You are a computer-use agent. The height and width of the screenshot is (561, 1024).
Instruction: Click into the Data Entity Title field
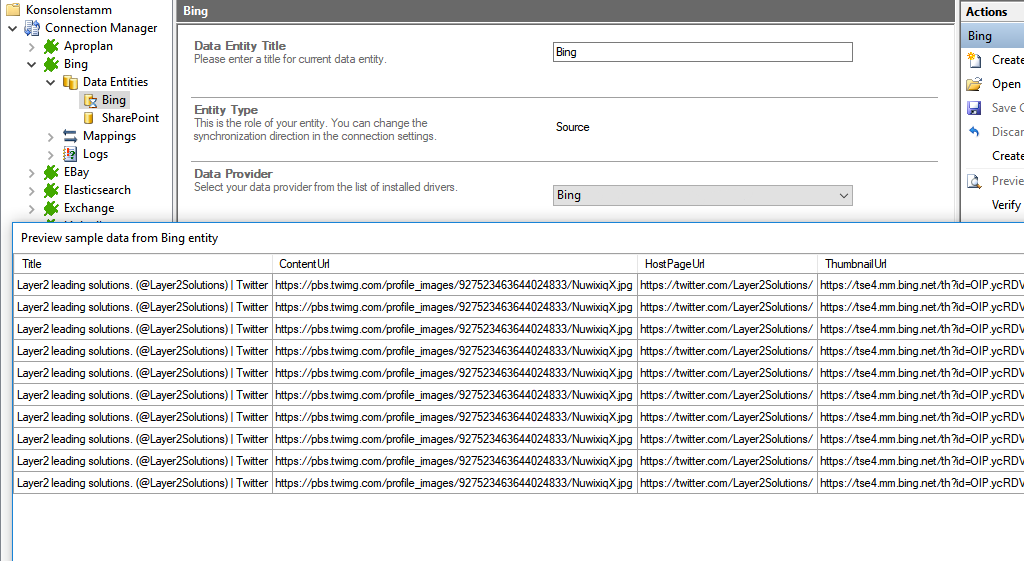702,52
